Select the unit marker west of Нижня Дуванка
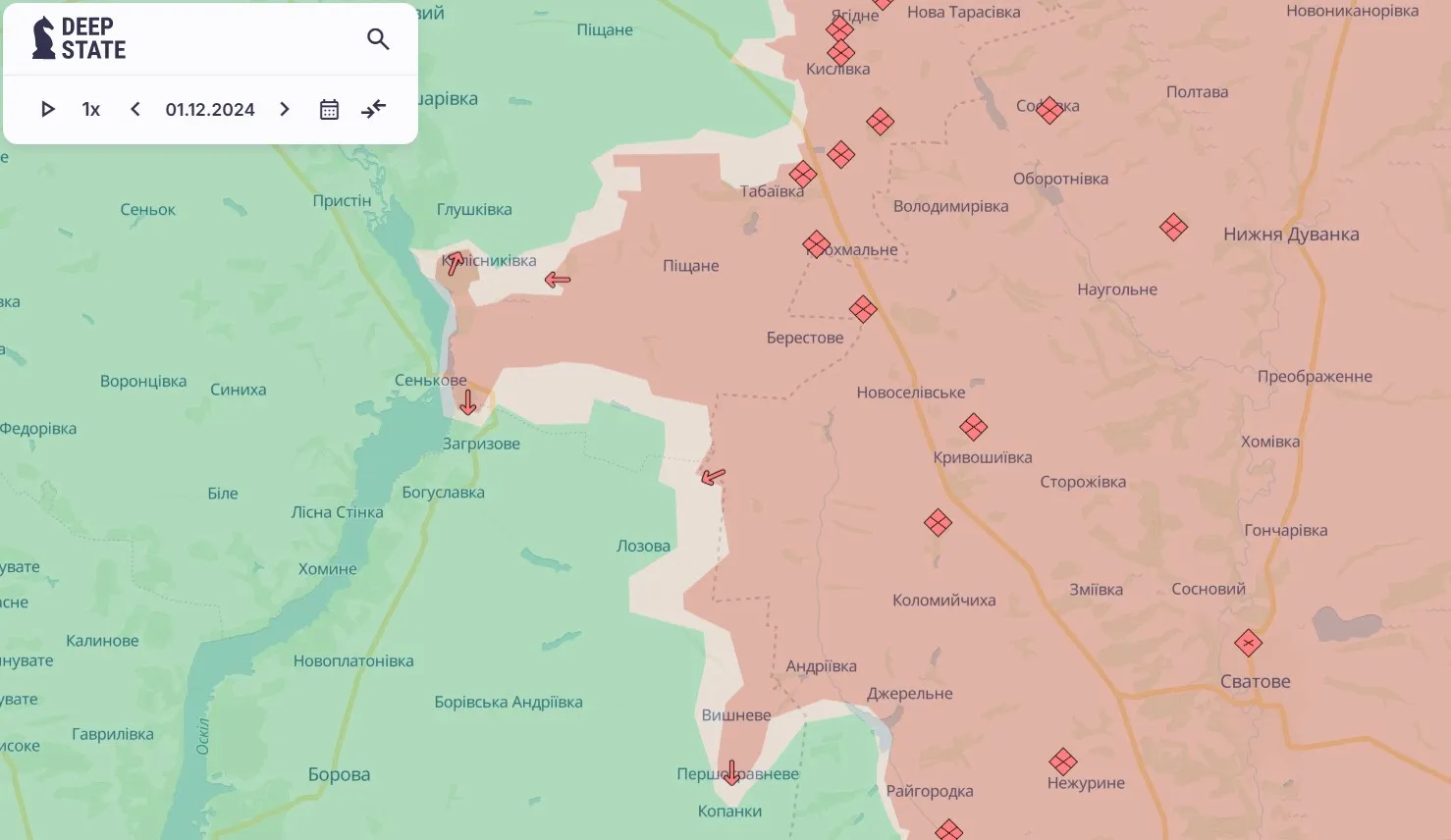1451x840 pixels. coord(1173,228)
